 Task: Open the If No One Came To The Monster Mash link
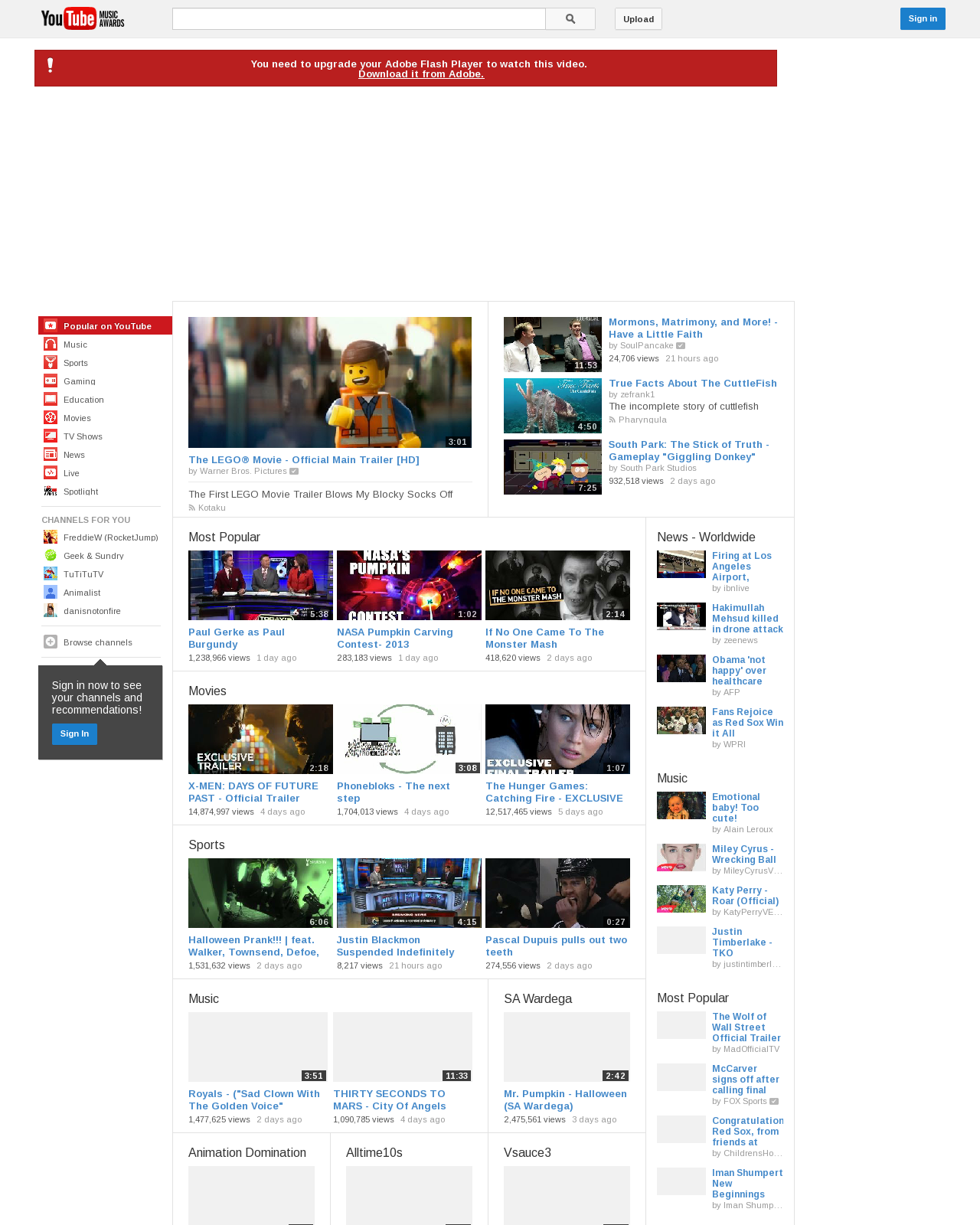(544, 639)
